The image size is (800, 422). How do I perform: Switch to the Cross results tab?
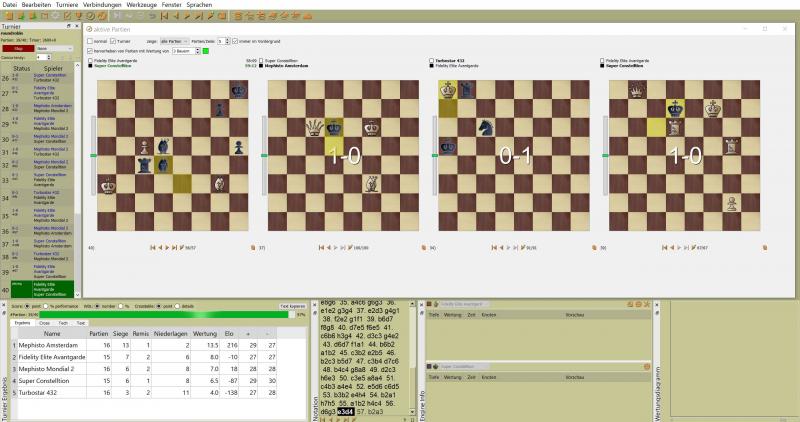click(44, 323)
